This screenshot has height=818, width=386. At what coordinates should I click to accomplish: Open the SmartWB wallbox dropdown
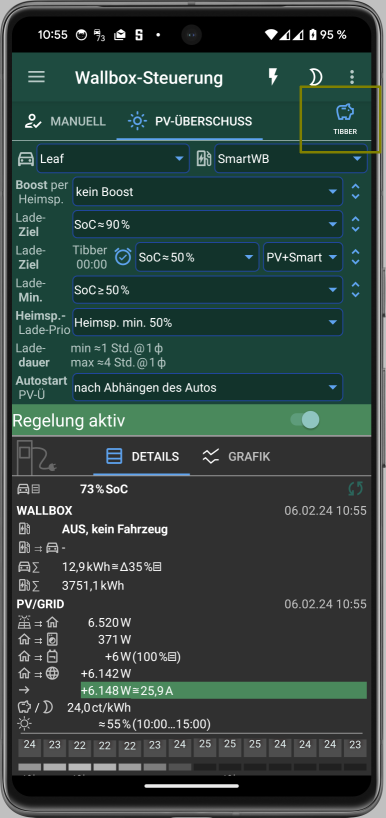291,159
